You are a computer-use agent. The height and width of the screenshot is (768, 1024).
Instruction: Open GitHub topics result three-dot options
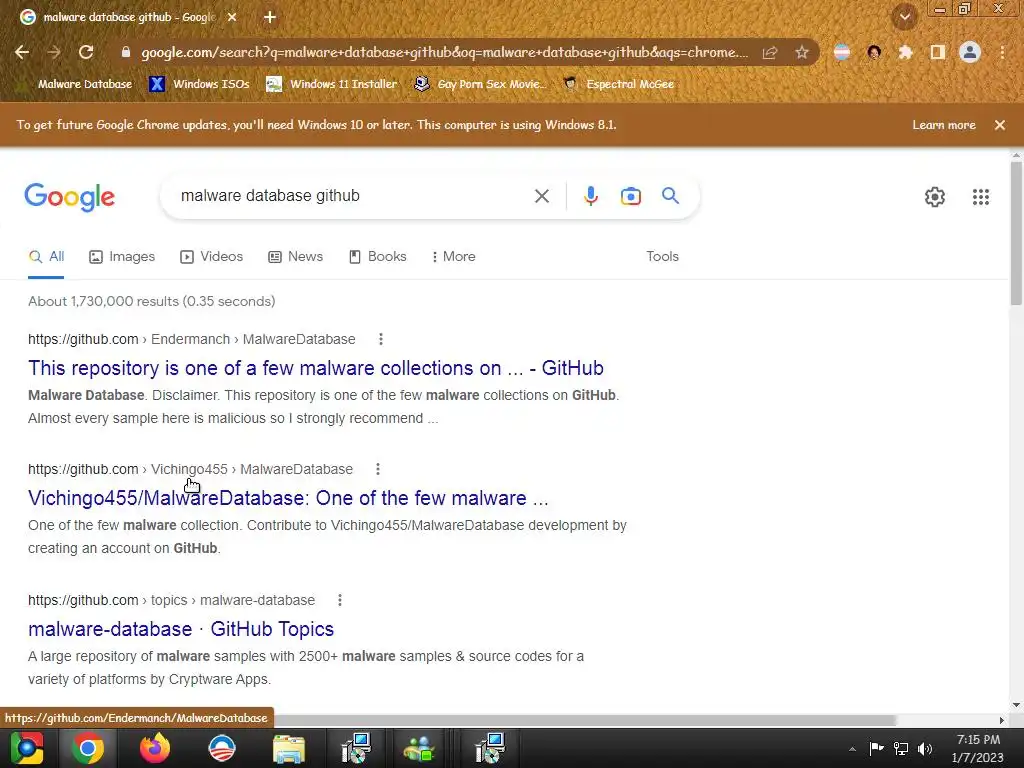point(340,600)
